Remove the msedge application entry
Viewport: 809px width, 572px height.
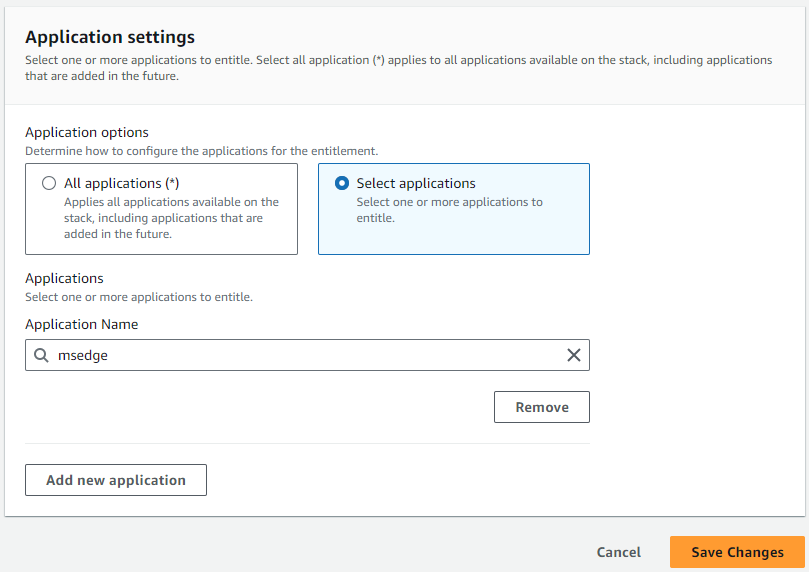(542, 407)
